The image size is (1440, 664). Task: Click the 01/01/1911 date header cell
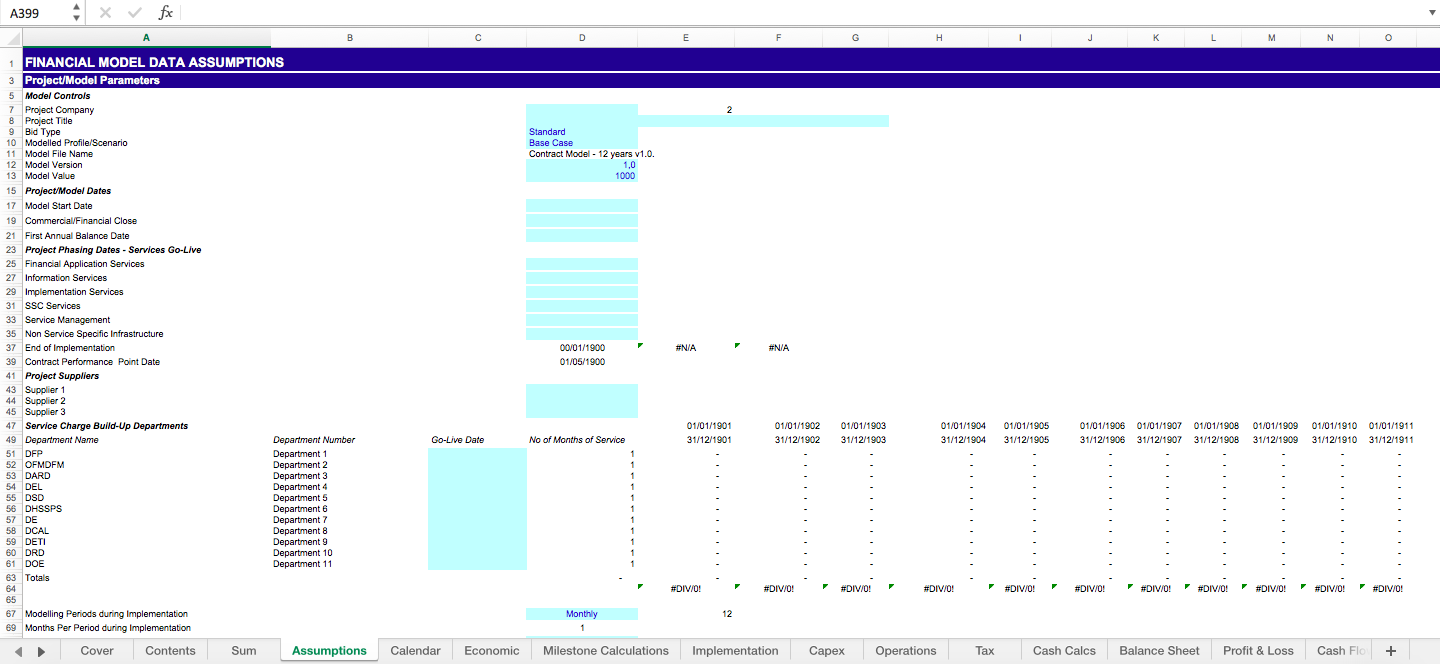[1391, 426]
